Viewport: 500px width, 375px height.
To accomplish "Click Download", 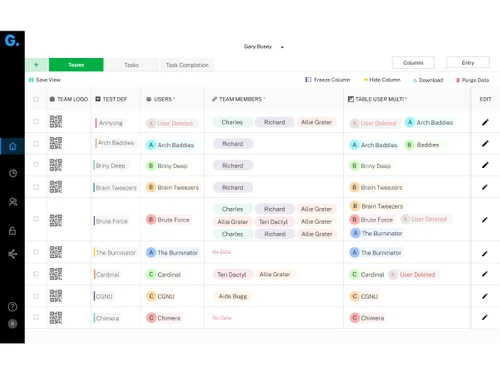I will click(428, 80).
